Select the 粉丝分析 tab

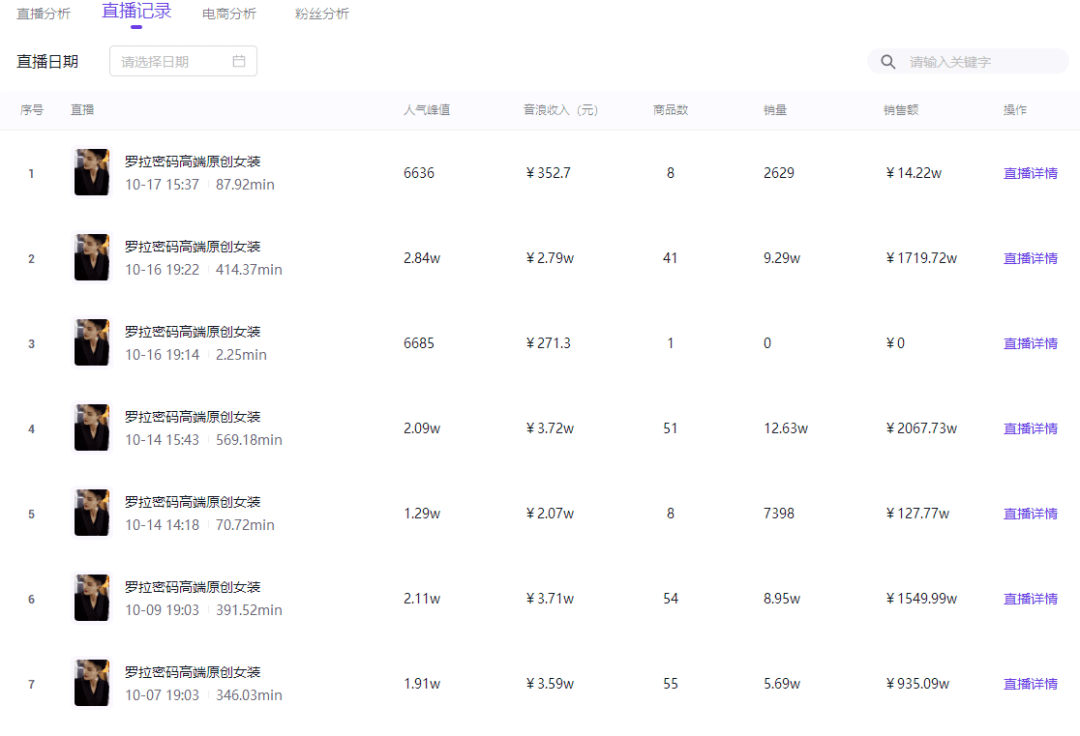click(322, 14)
